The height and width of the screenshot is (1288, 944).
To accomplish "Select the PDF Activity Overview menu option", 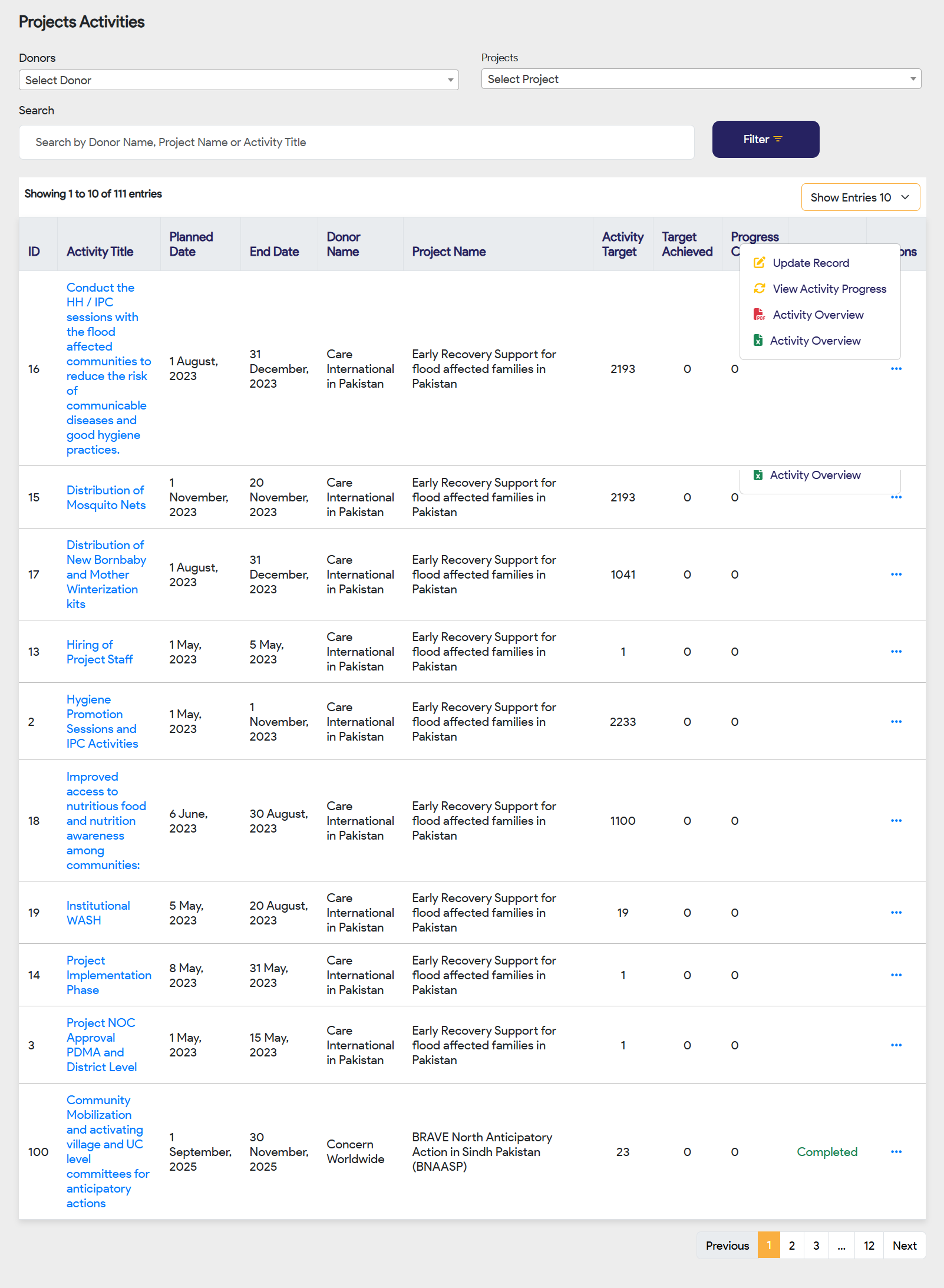I will [x=817, y=315].
